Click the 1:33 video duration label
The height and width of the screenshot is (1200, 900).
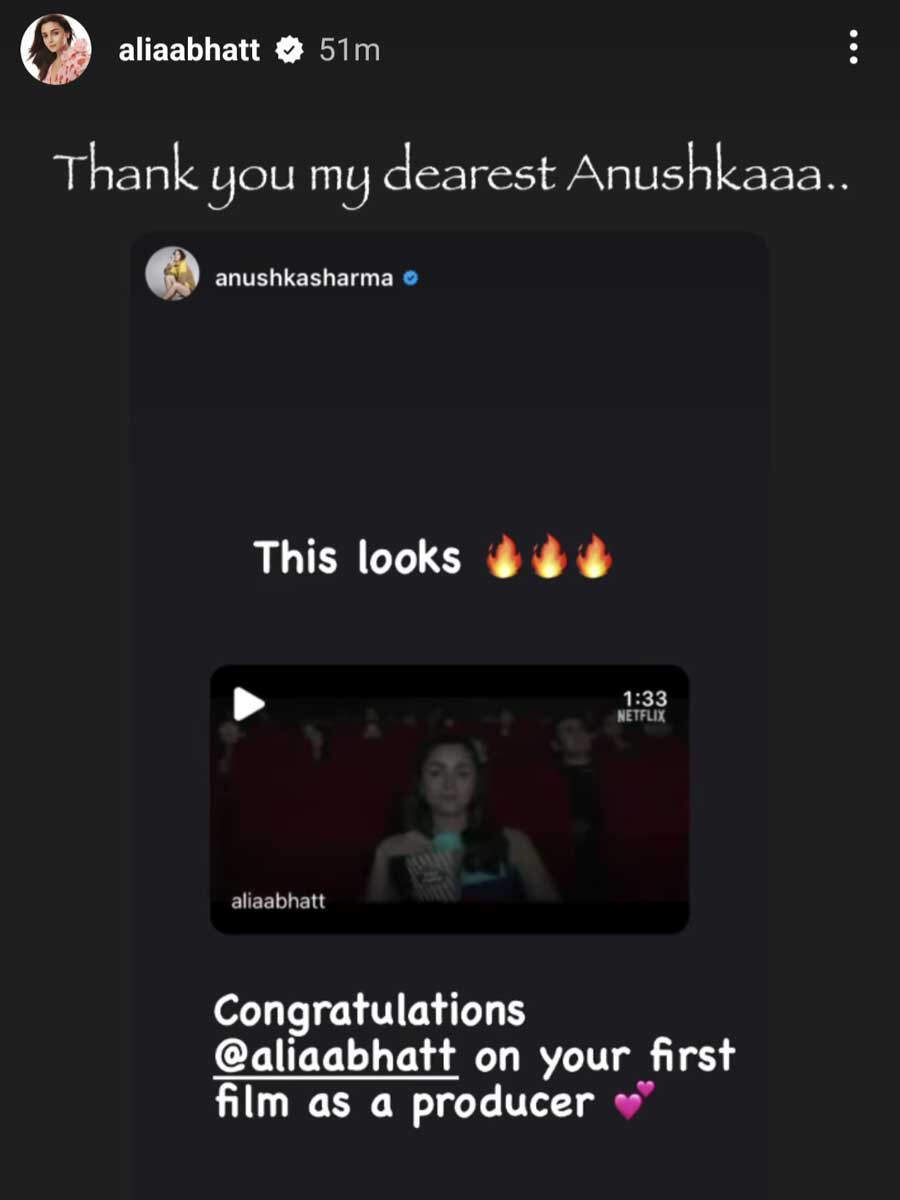point(644,698)
